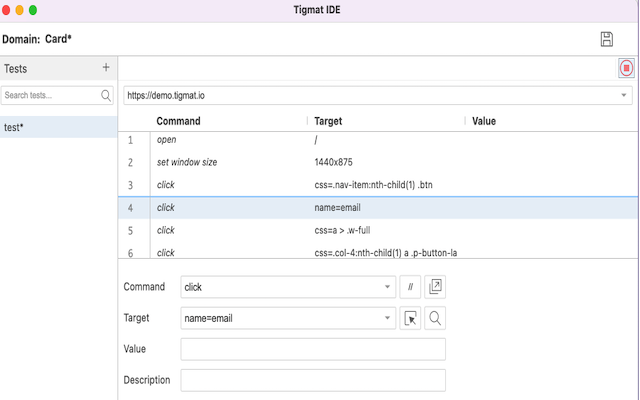The image size is (640, 400).
Task: Find target element with magnifier
Action: [x=435, y=318]
